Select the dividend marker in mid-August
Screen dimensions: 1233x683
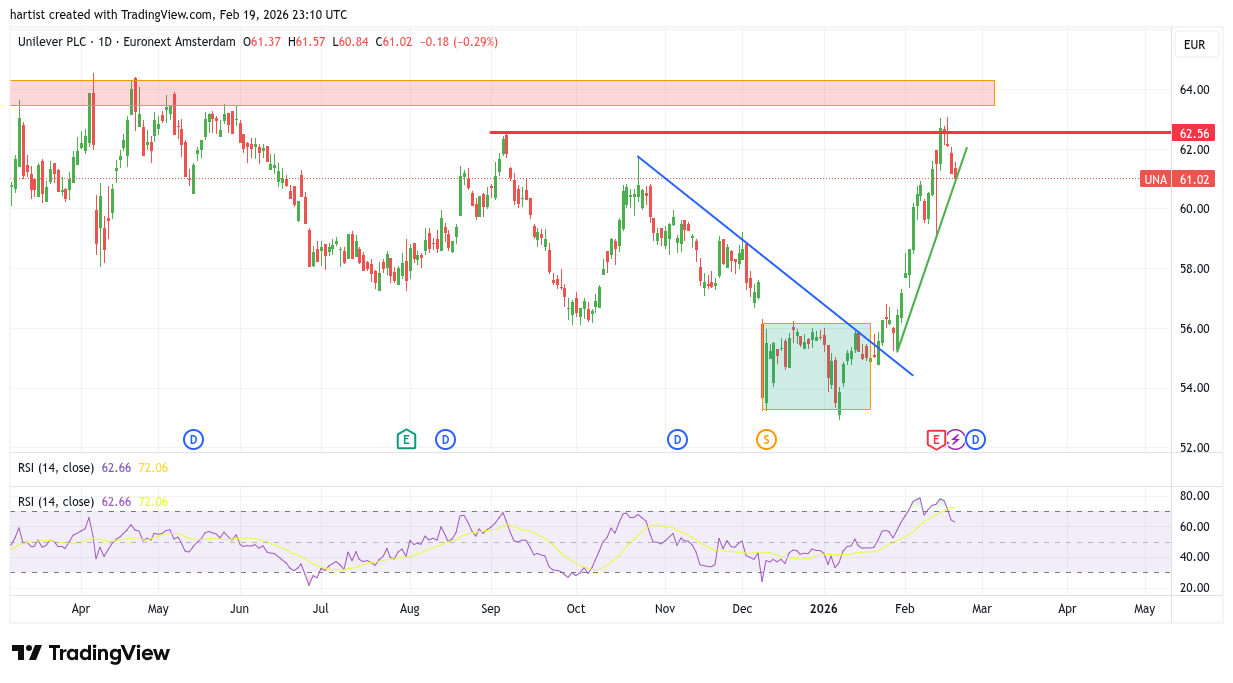(x=445, y=439)
